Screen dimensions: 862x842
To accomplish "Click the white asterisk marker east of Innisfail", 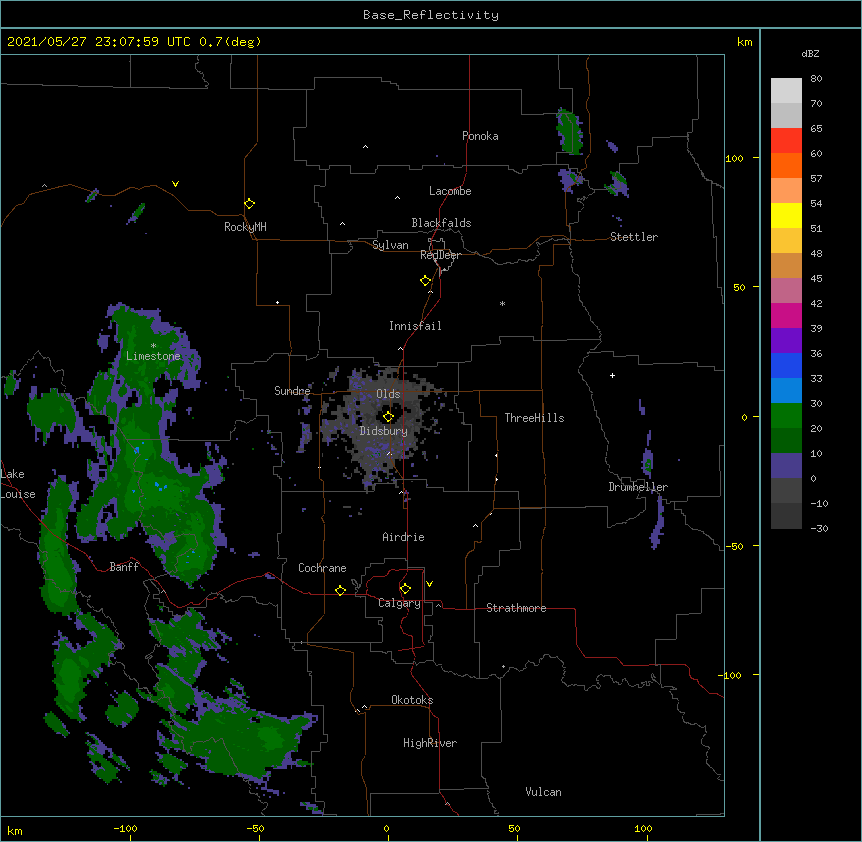I will point(502,303).
